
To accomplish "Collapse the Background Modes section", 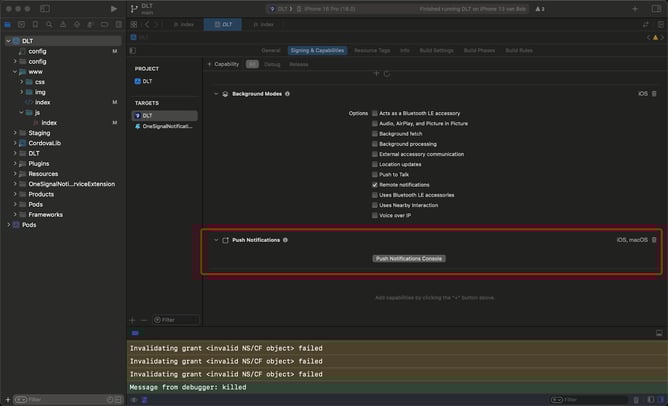I will pyautogui.click(x=216, y=94).
